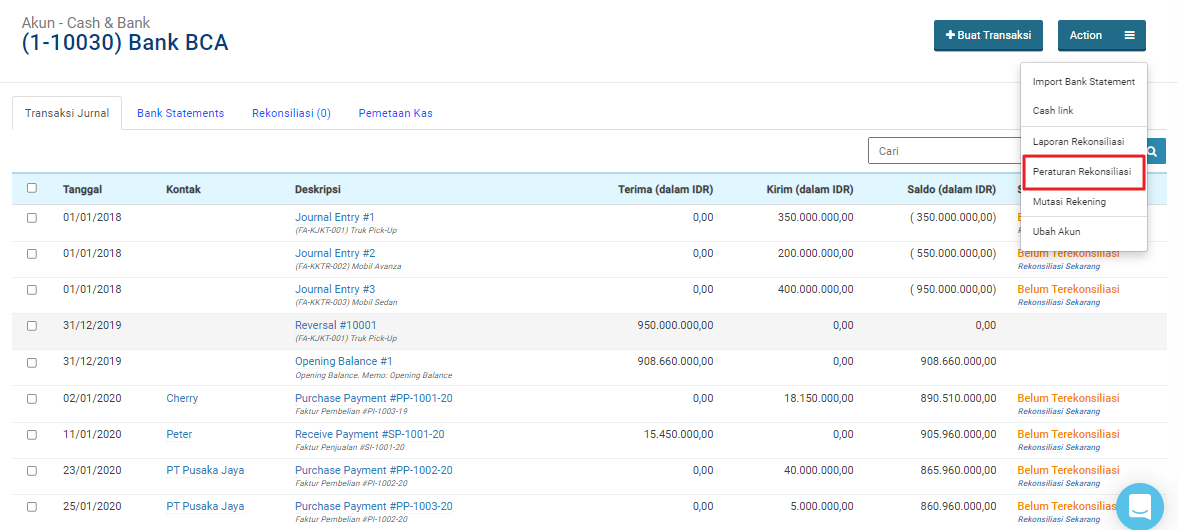Open PT Pusaka Jaya contact on 25/01/2020 row

pyautogui.click(x=205, y=507)
